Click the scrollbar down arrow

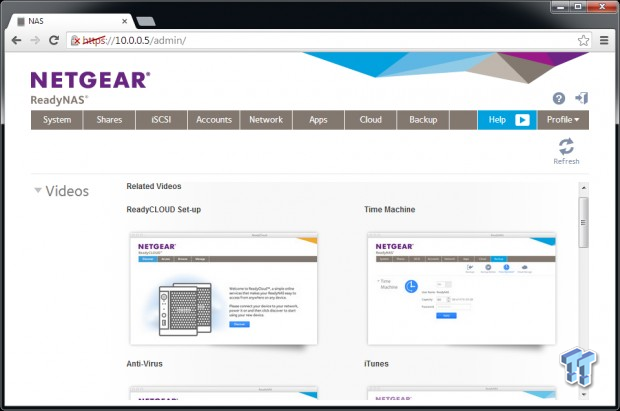coord(584,394)
